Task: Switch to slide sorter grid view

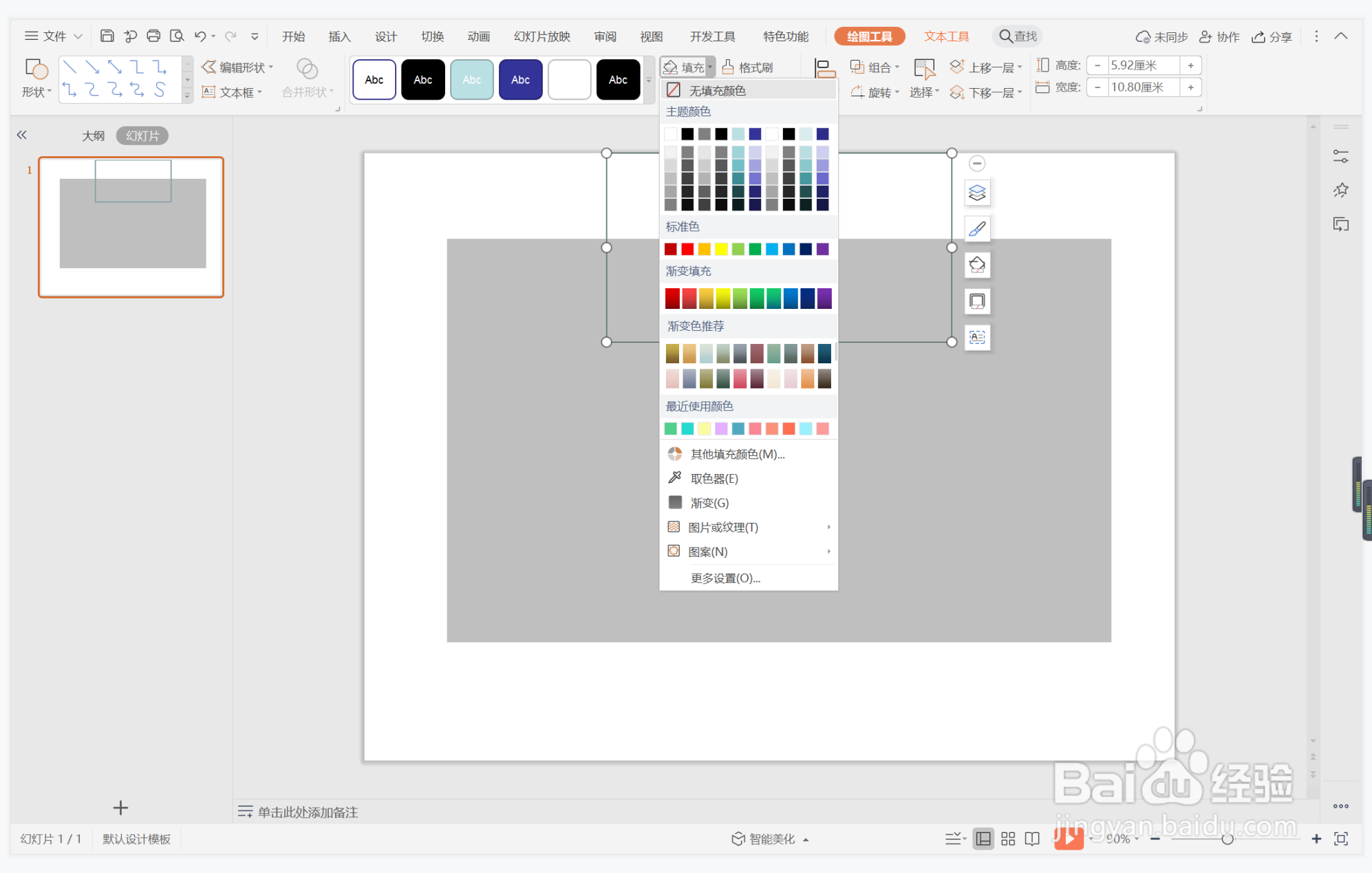Action: (1008, 839)
